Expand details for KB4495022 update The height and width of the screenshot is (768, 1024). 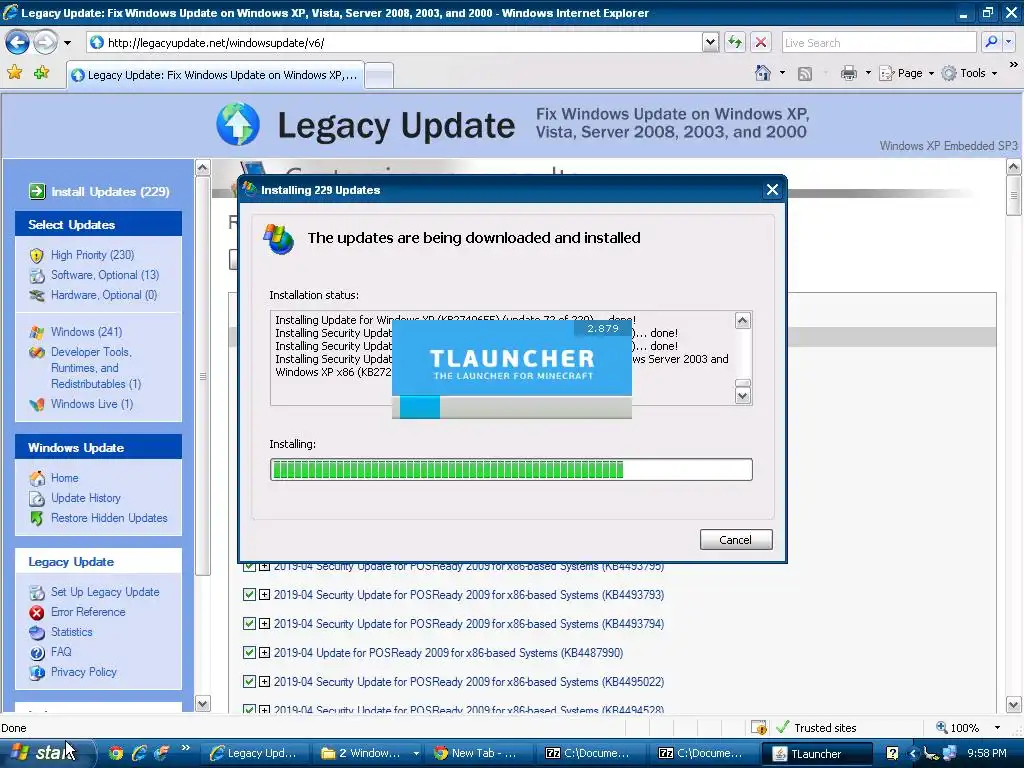point(264,682)
